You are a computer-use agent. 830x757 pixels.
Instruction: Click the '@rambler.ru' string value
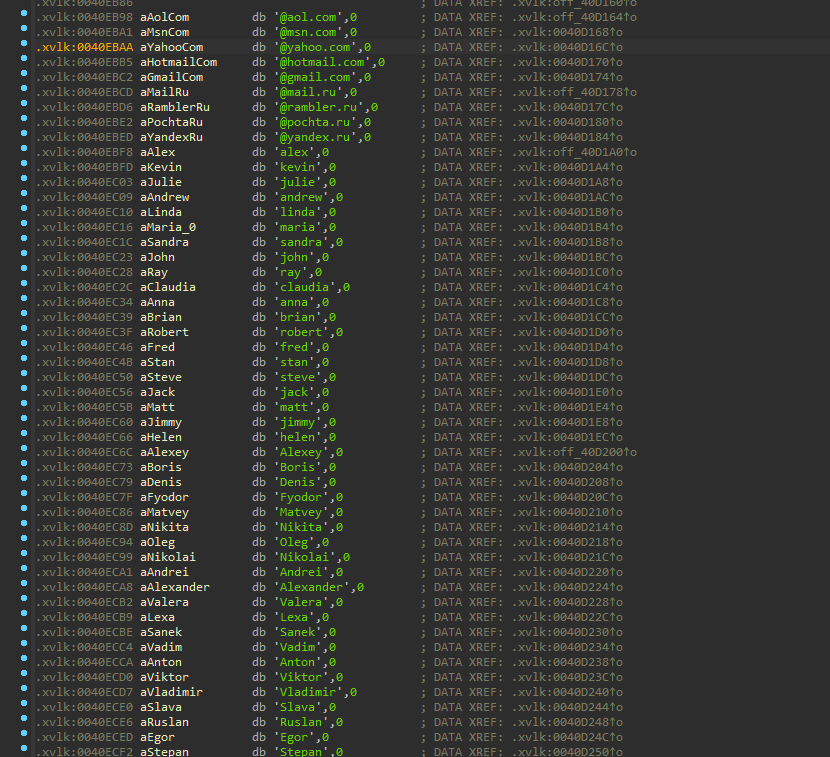[x=322, y=107]
